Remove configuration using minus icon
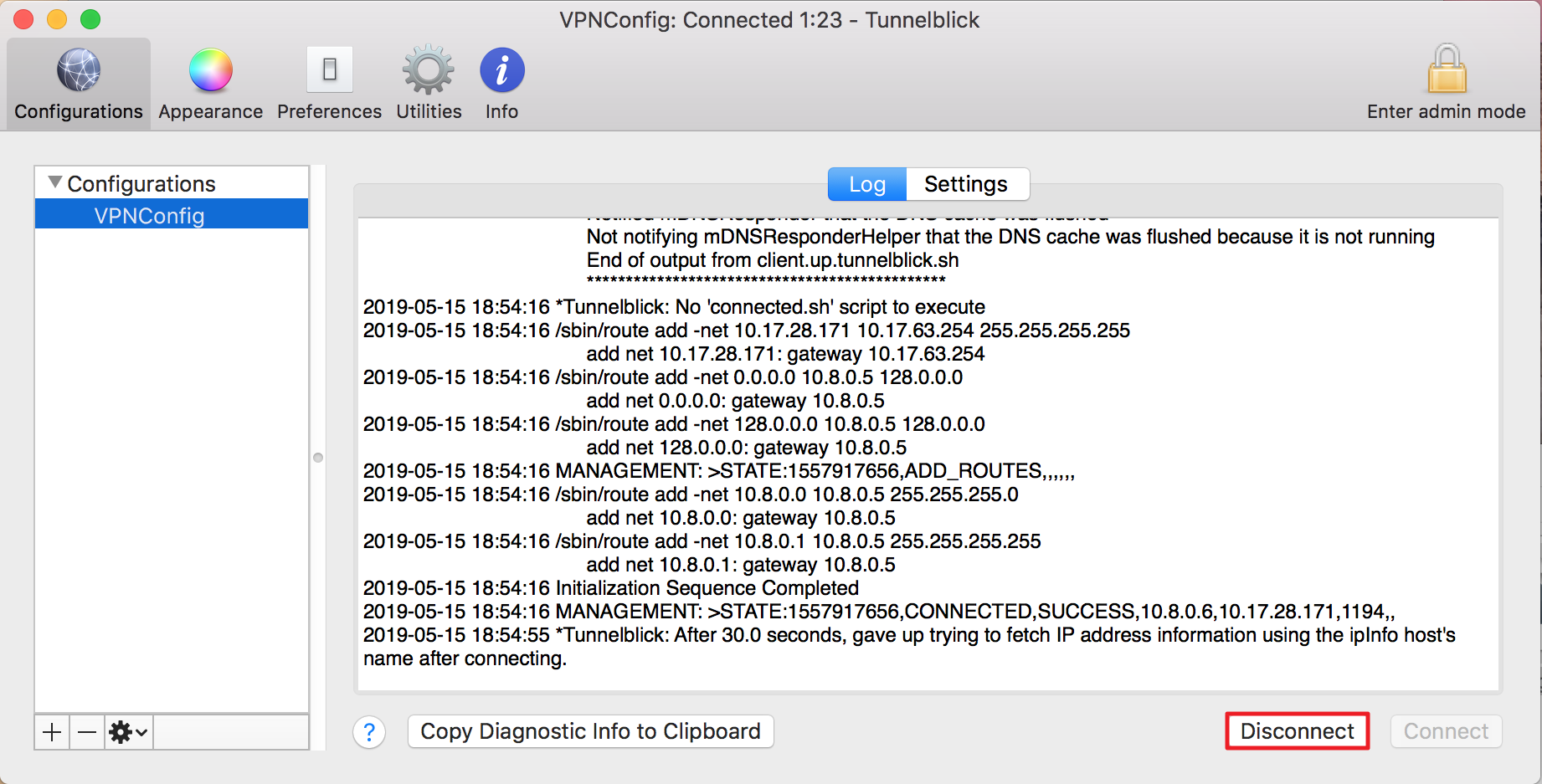 pos(86,731)
